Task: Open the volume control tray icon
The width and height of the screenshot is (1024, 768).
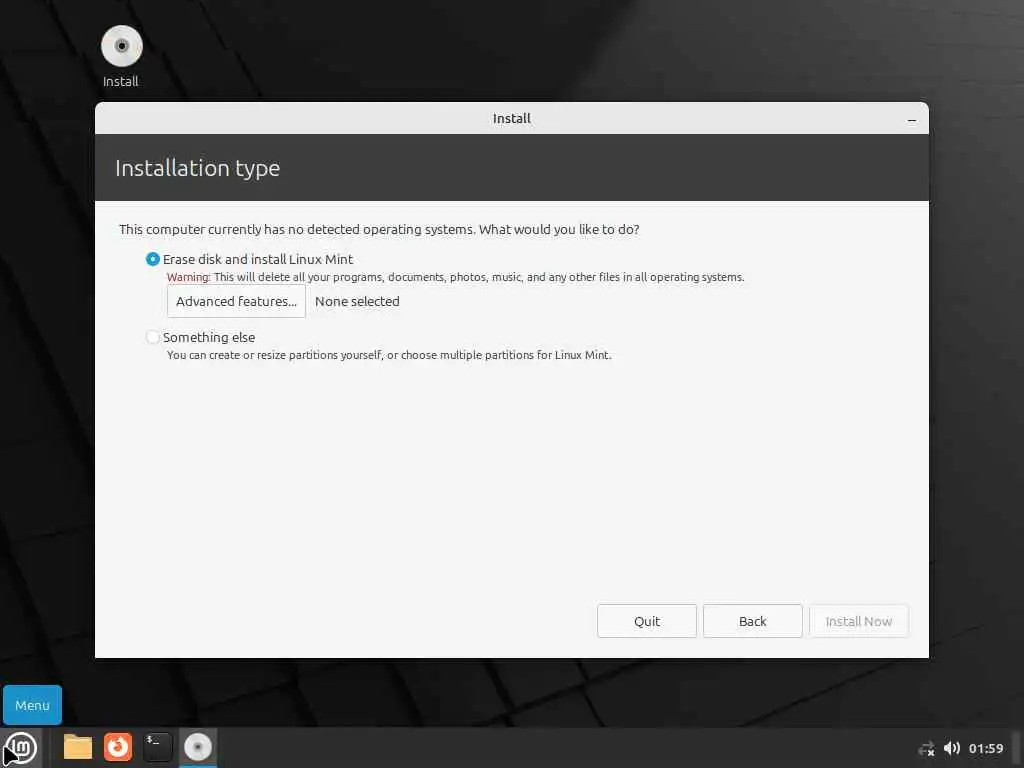Action: coord(952,748)
